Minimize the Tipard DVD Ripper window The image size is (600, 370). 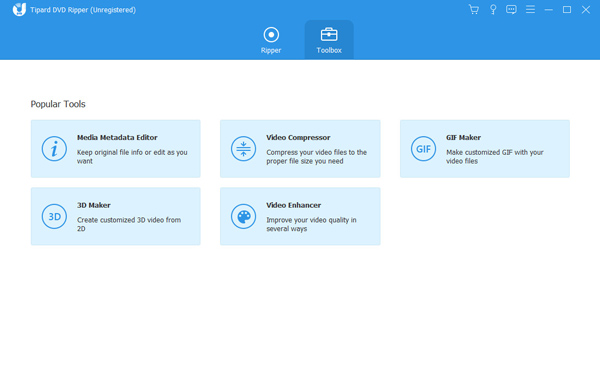coord(548,10)
